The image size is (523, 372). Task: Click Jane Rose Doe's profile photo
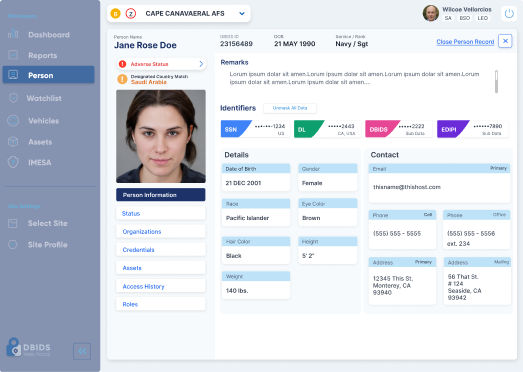pyautogui.click(x=161, y=136)
